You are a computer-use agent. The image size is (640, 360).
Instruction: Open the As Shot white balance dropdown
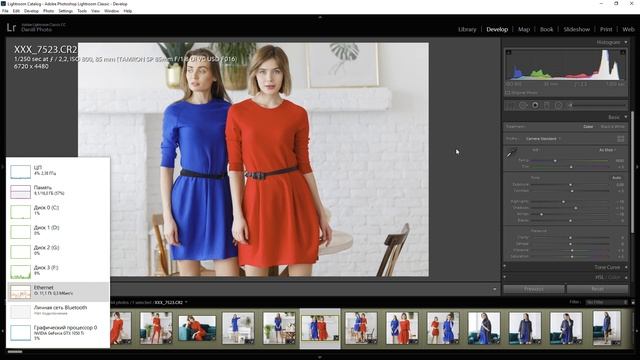click(607, 150)
